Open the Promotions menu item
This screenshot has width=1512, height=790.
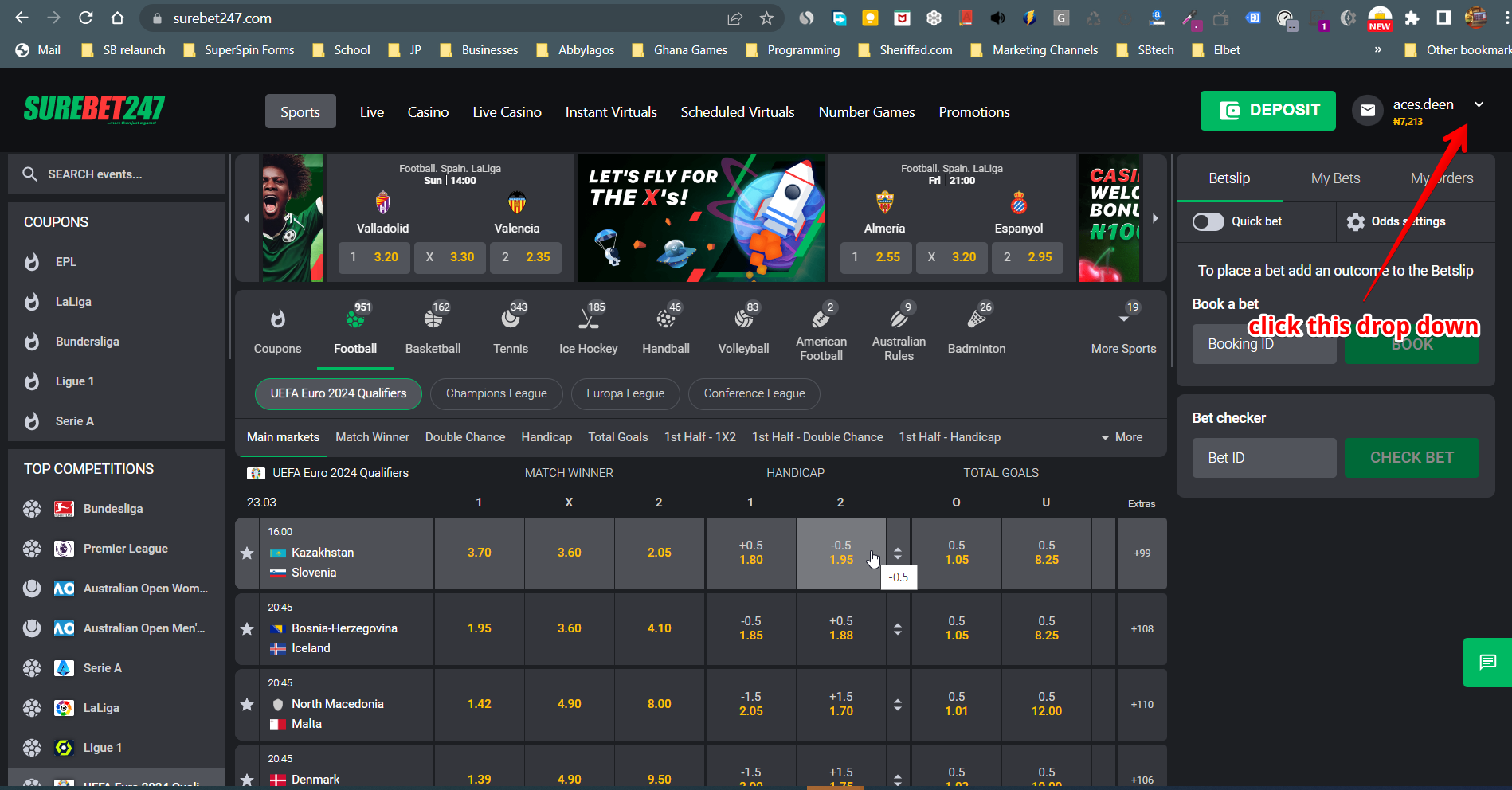point(973,112)
